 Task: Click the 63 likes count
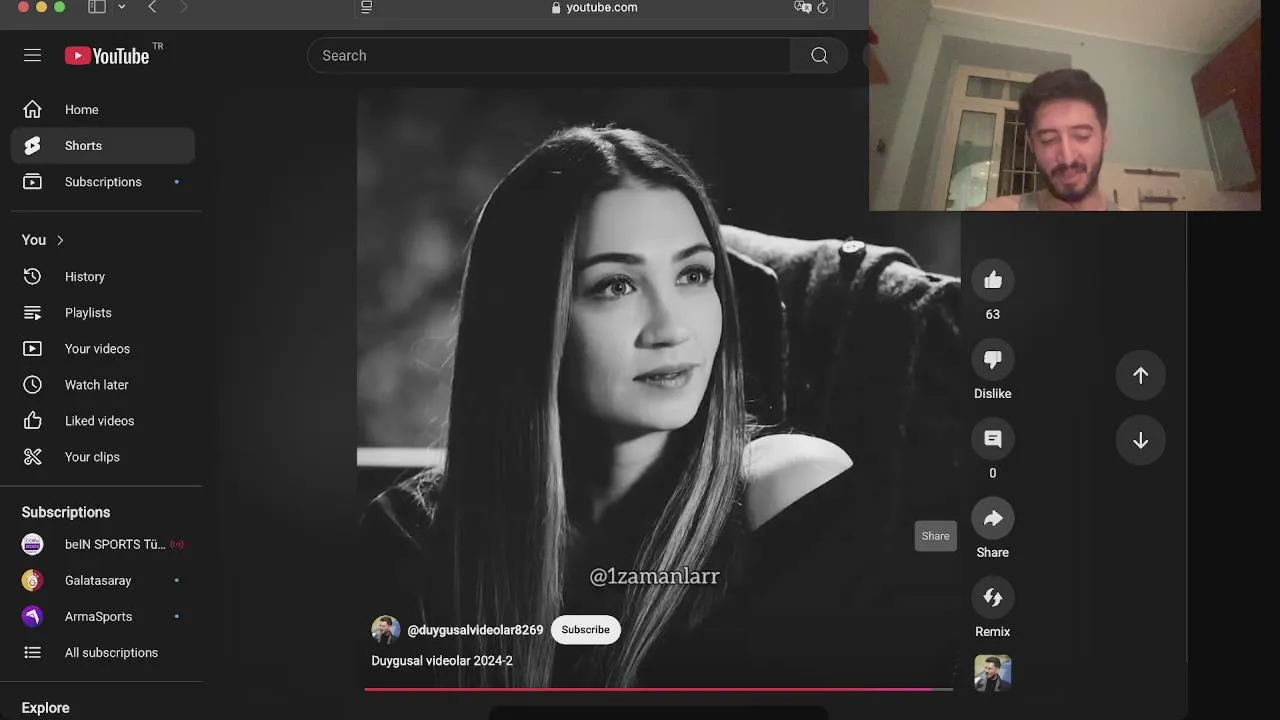(993, 314)
